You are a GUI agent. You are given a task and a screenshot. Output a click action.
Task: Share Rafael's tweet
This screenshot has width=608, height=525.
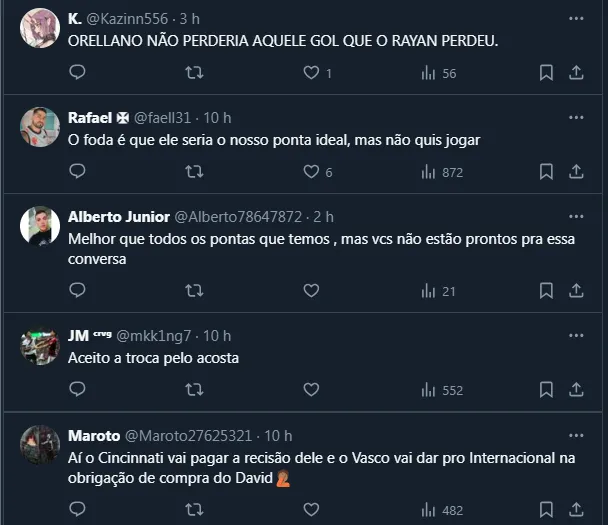(576, 172)
